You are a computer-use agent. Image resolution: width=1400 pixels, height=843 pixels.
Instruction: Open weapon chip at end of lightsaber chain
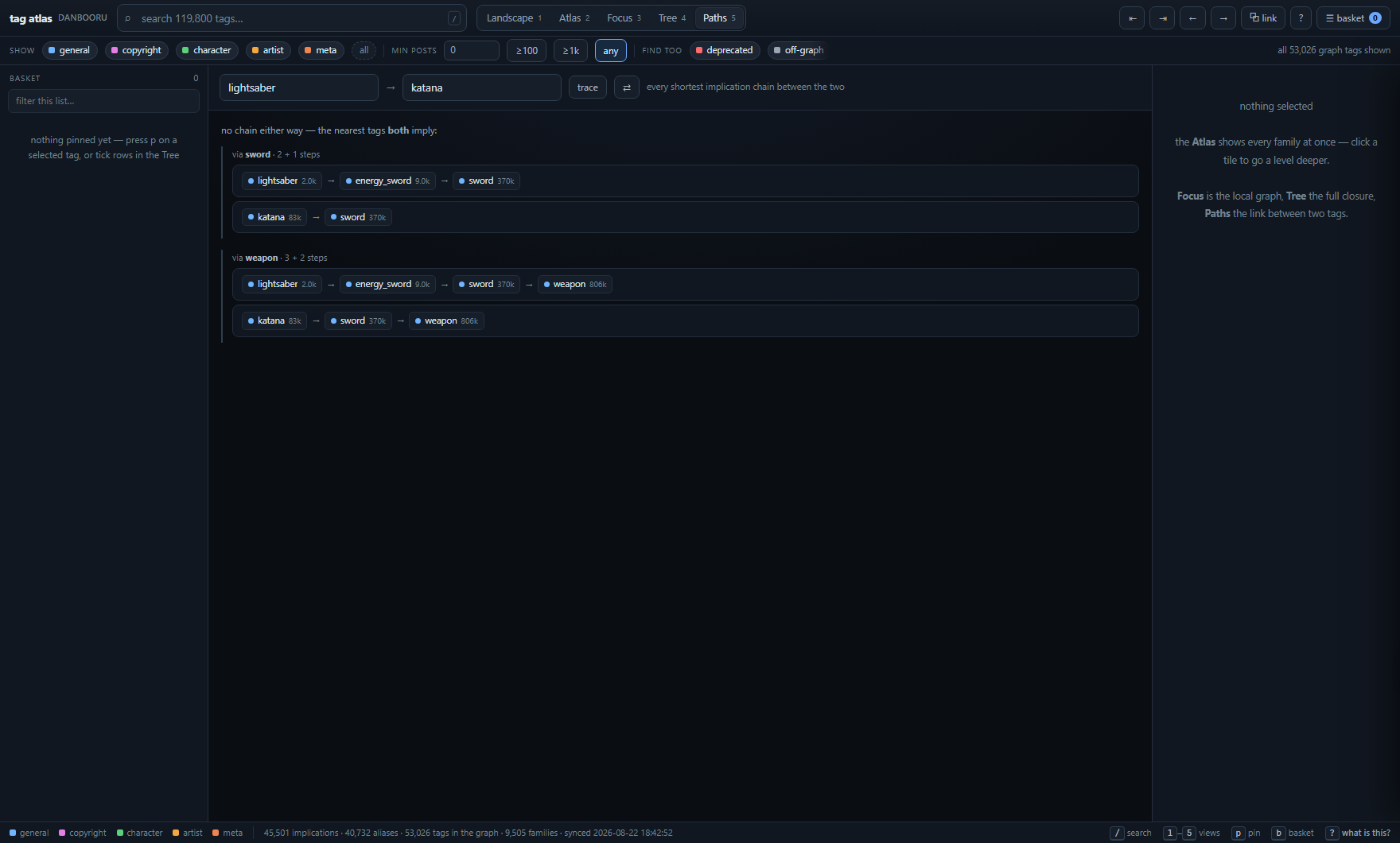coord(575,285)
